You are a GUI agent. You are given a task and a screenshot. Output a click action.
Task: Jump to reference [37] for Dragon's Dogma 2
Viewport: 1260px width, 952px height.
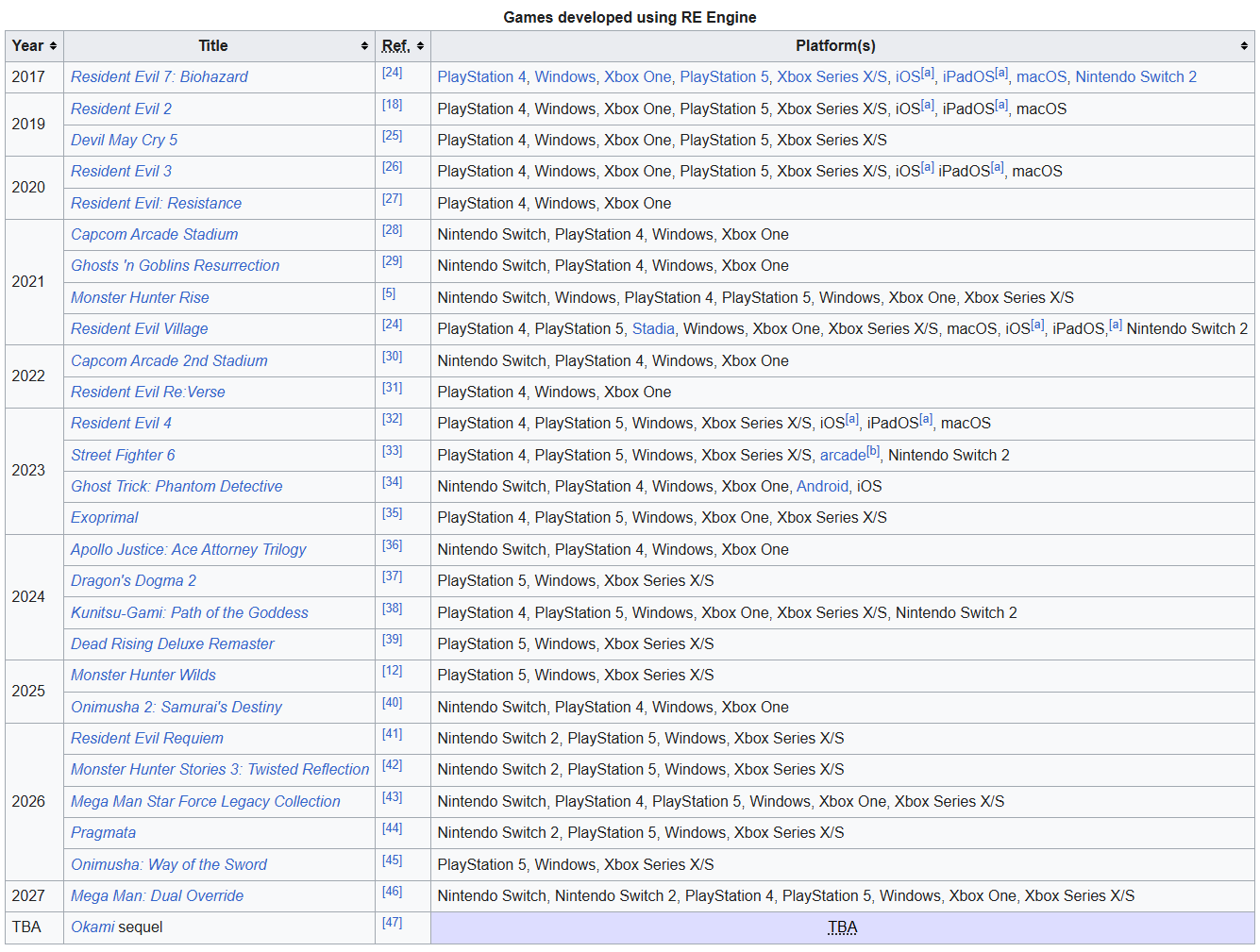click(x=392, y=576)
